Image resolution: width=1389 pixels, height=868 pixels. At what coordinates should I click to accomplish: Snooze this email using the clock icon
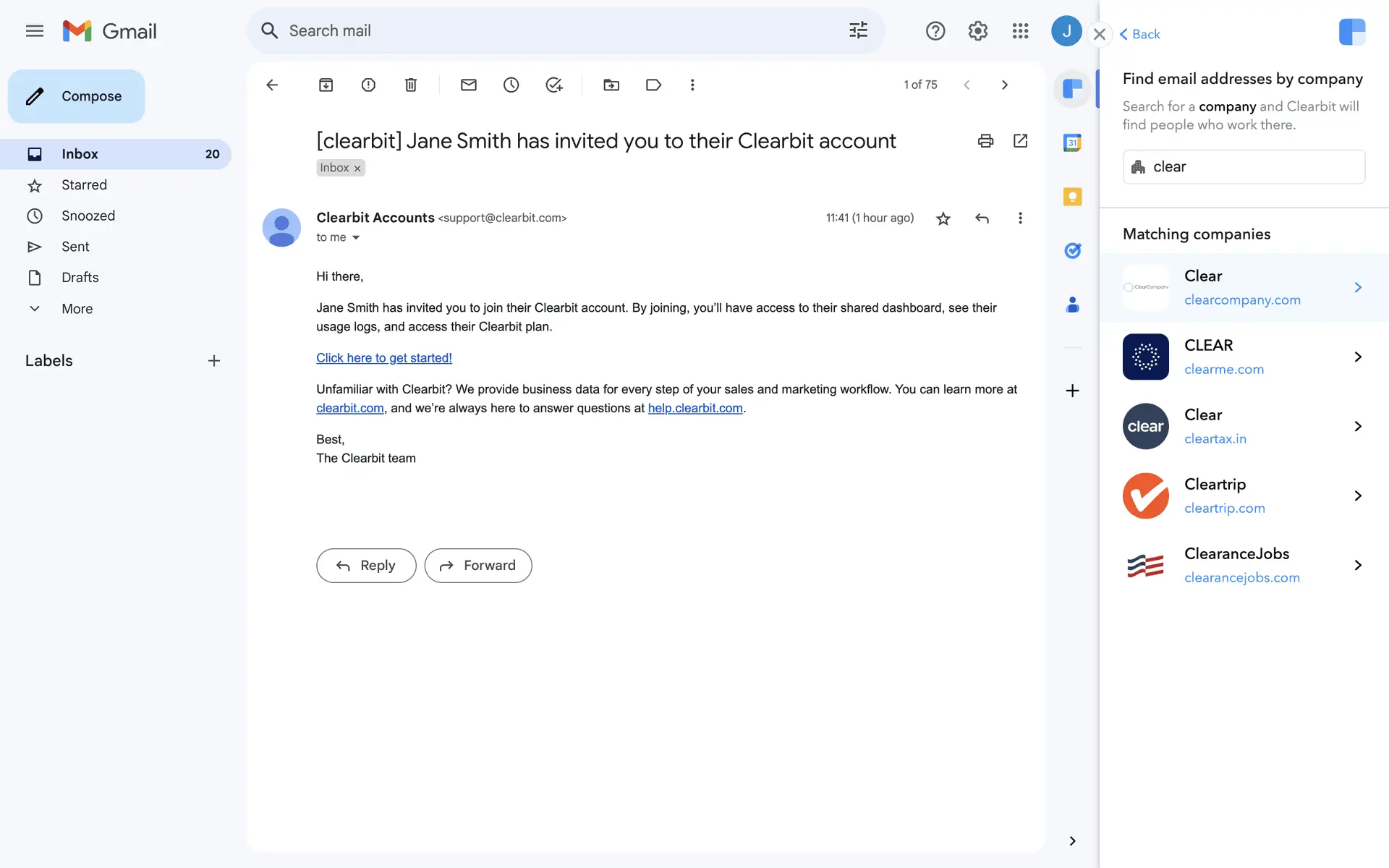click(511, 85)
